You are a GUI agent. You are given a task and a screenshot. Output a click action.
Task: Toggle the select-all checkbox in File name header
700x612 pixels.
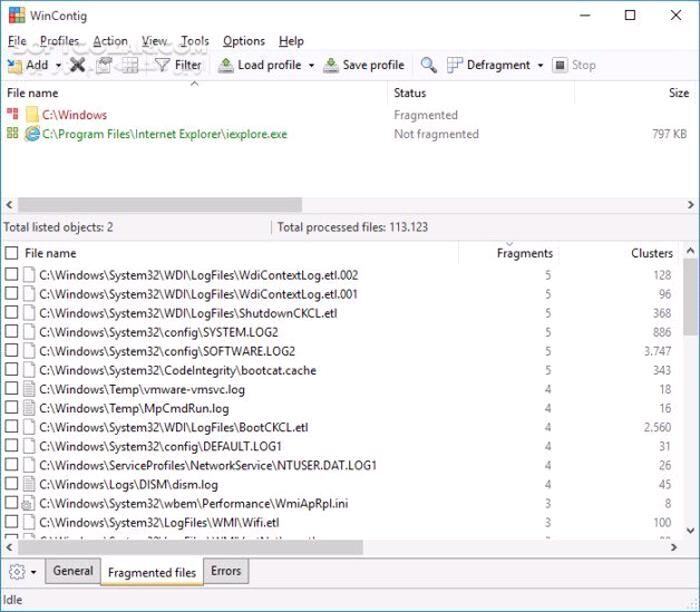click(11, 254)
